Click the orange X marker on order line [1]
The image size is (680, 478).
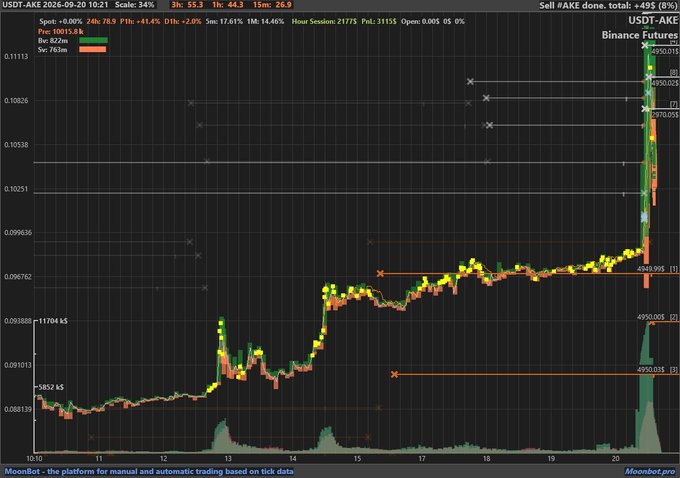coord(380,274)
